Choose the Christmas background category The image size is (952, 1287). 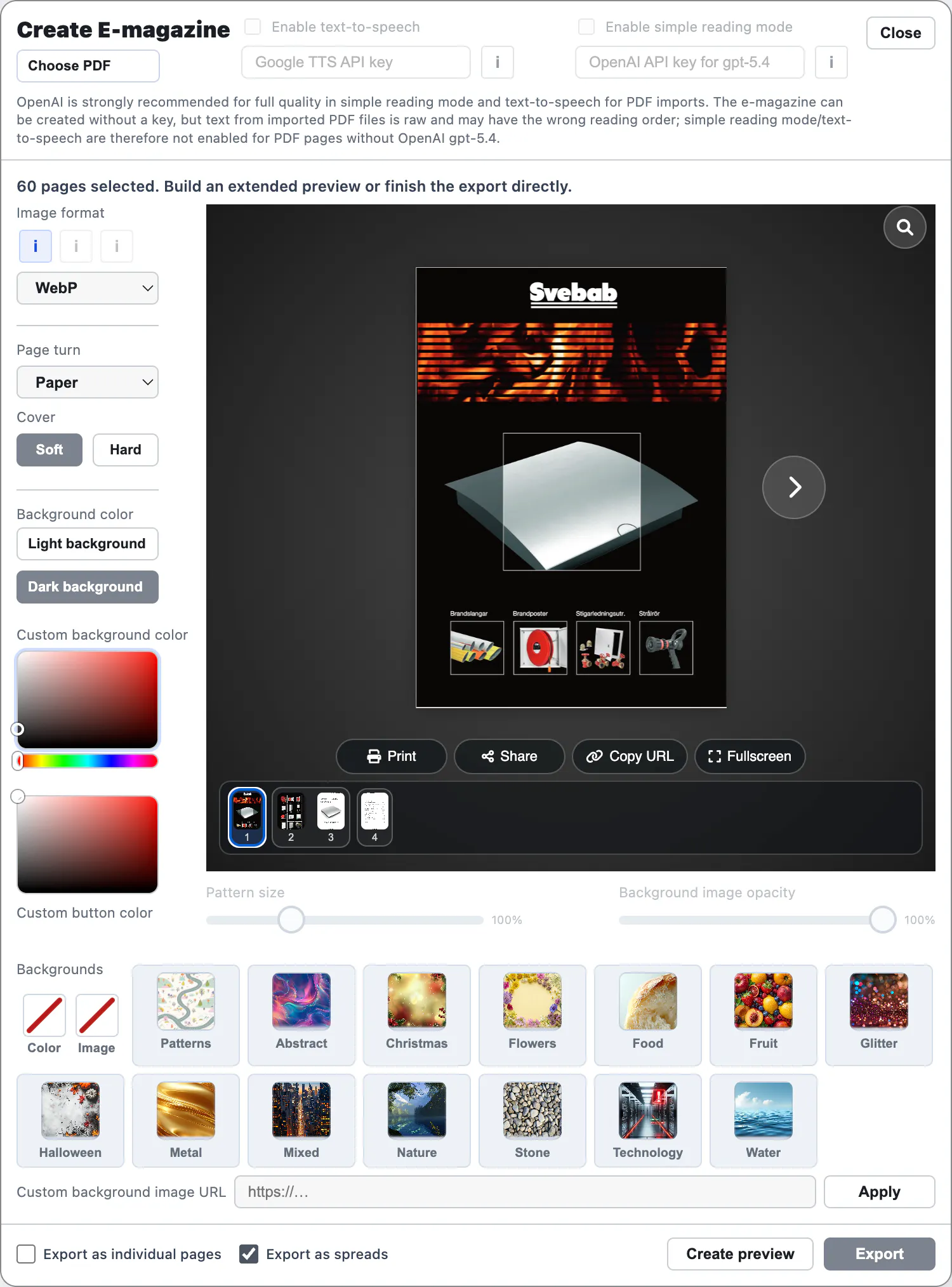[x=417, y=1015]
